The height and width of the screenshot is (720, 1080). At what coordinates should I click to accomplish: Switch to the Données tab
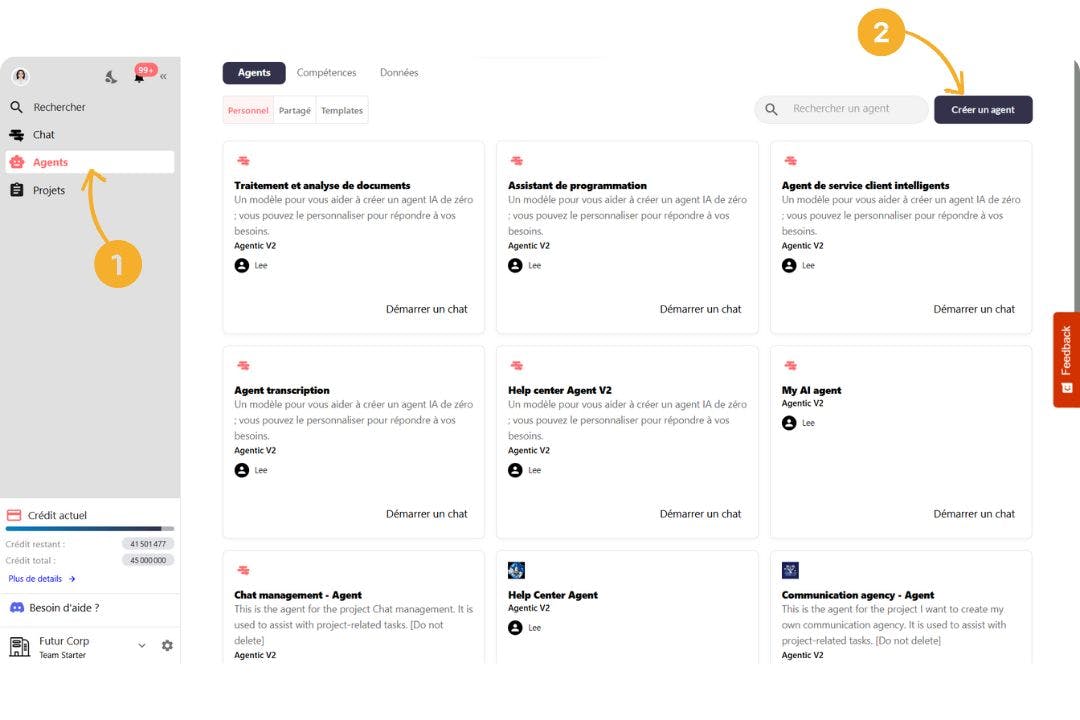(x=399, y=73)
